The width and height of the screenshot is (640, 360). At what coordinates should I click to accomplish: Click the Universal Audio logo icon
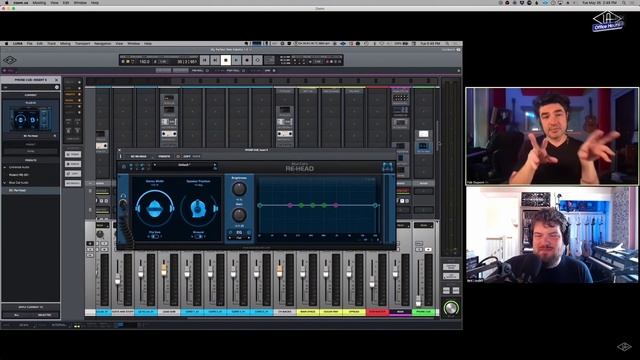[10, 60]
